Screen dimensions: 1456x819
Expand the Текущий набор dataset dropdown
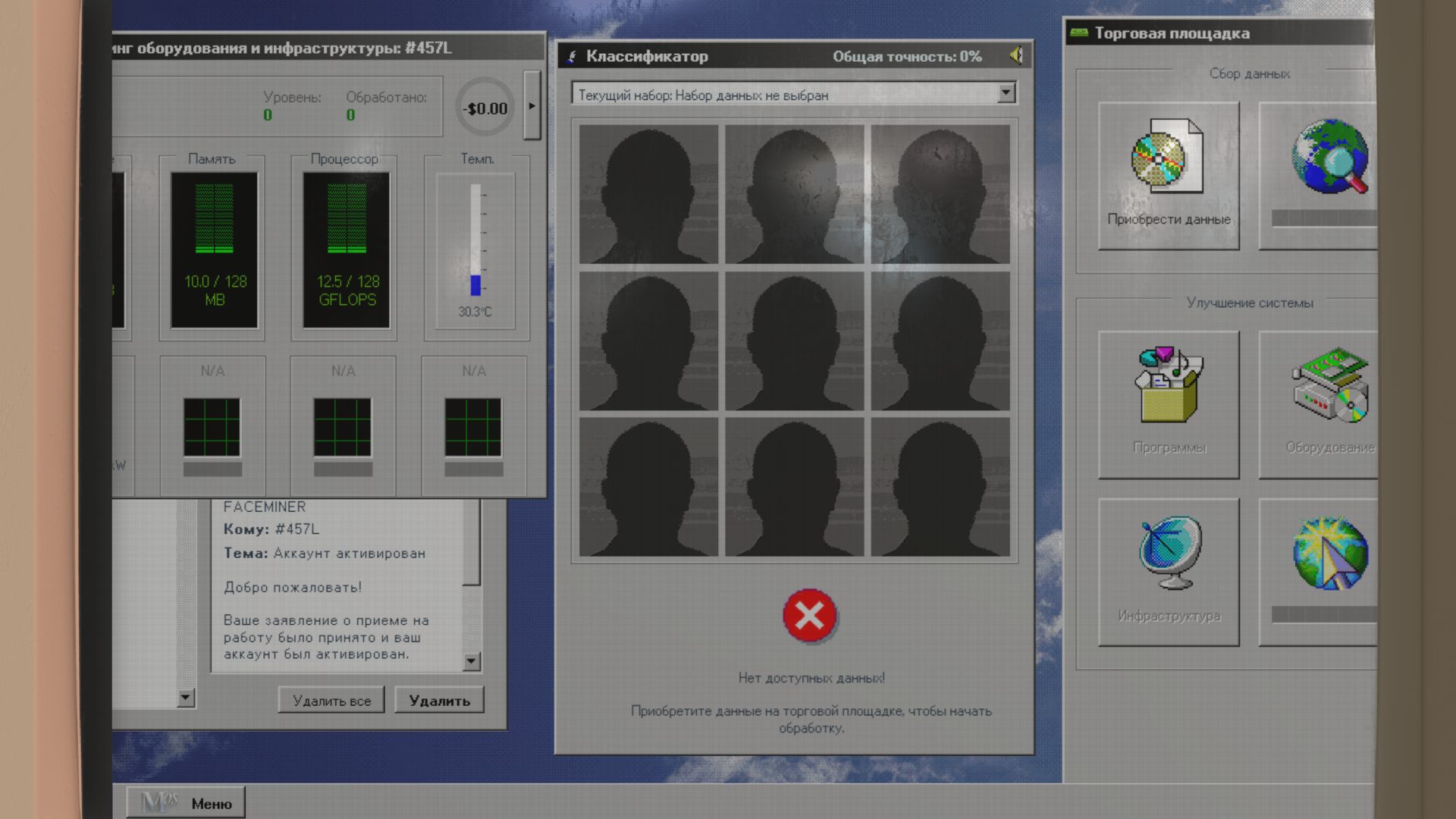(x=1006, y=93)
